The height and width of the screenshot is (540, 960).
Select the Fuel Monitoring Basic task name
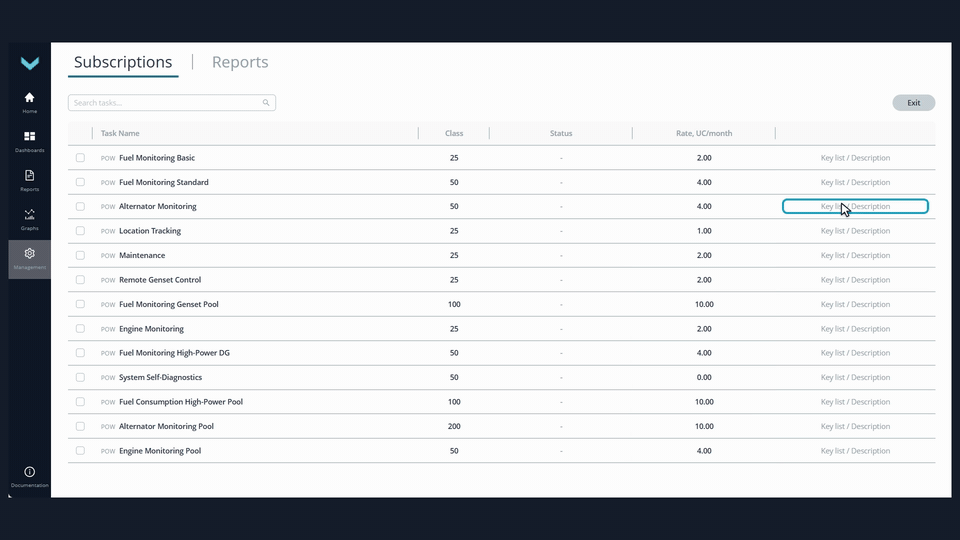tap(157, 158)
